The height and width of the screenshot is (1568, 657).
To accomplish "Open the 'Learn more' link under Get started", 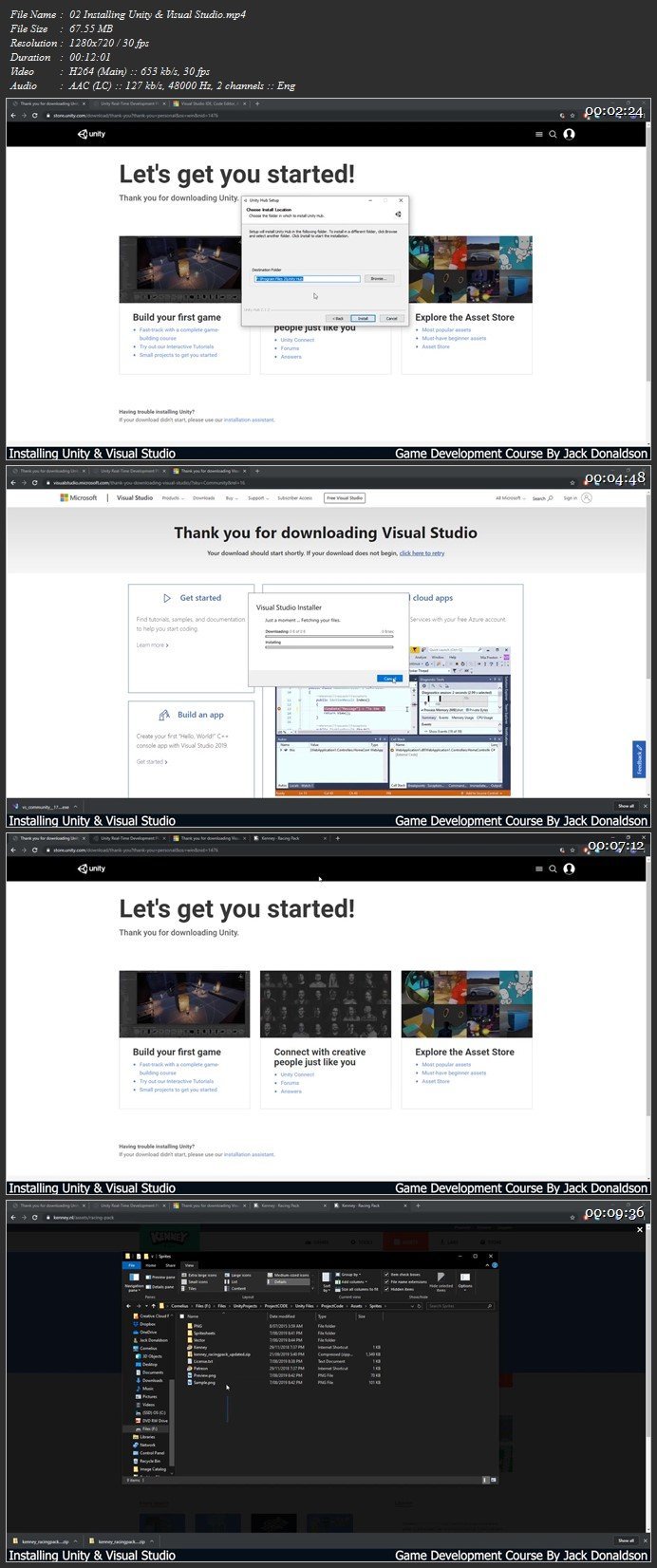I will coord(153,645).
